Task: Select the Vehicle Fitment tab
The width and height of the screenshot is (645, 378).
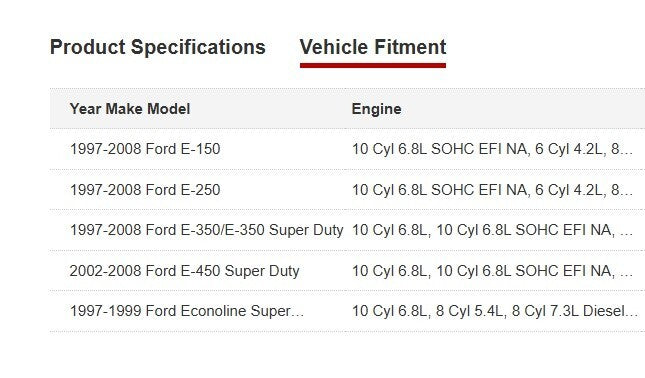Action: coord(373,47)
